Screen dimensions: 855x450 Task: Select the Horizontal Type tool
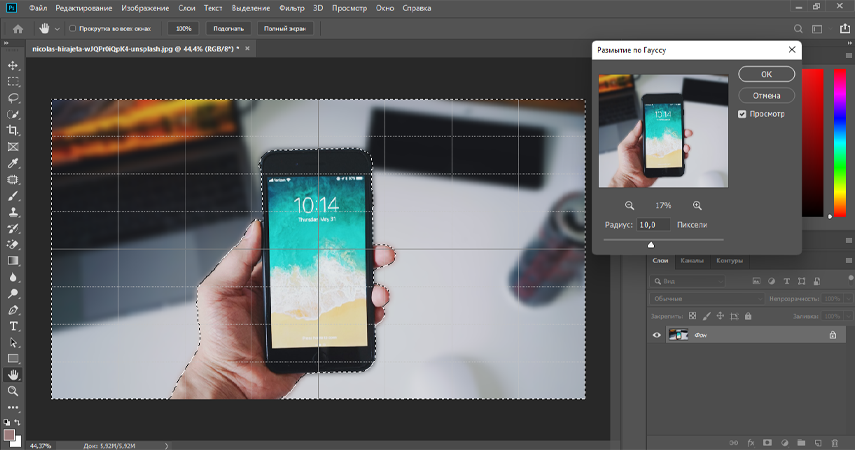[x=13, y=326]
